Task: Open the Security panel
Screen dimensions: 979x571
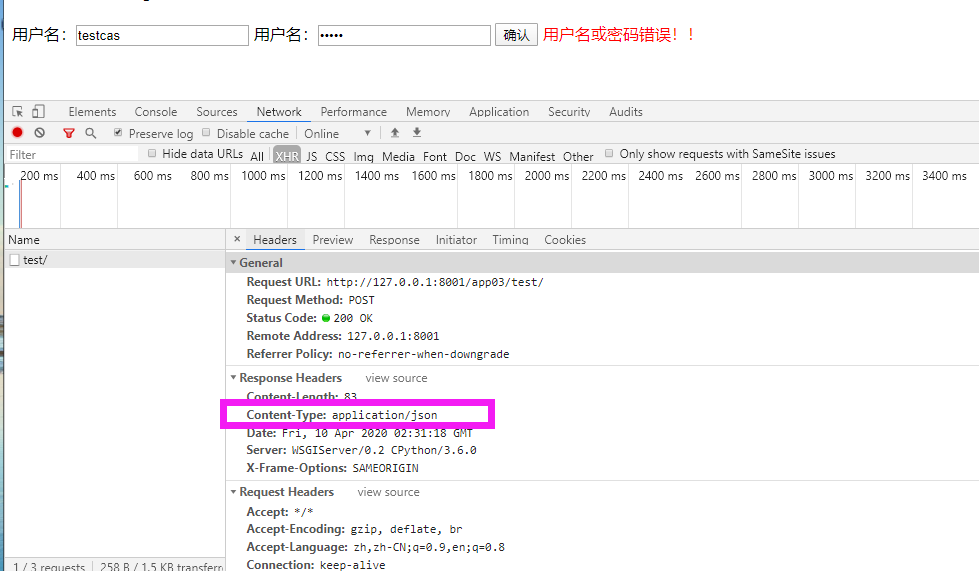Action: click(569, 112)
